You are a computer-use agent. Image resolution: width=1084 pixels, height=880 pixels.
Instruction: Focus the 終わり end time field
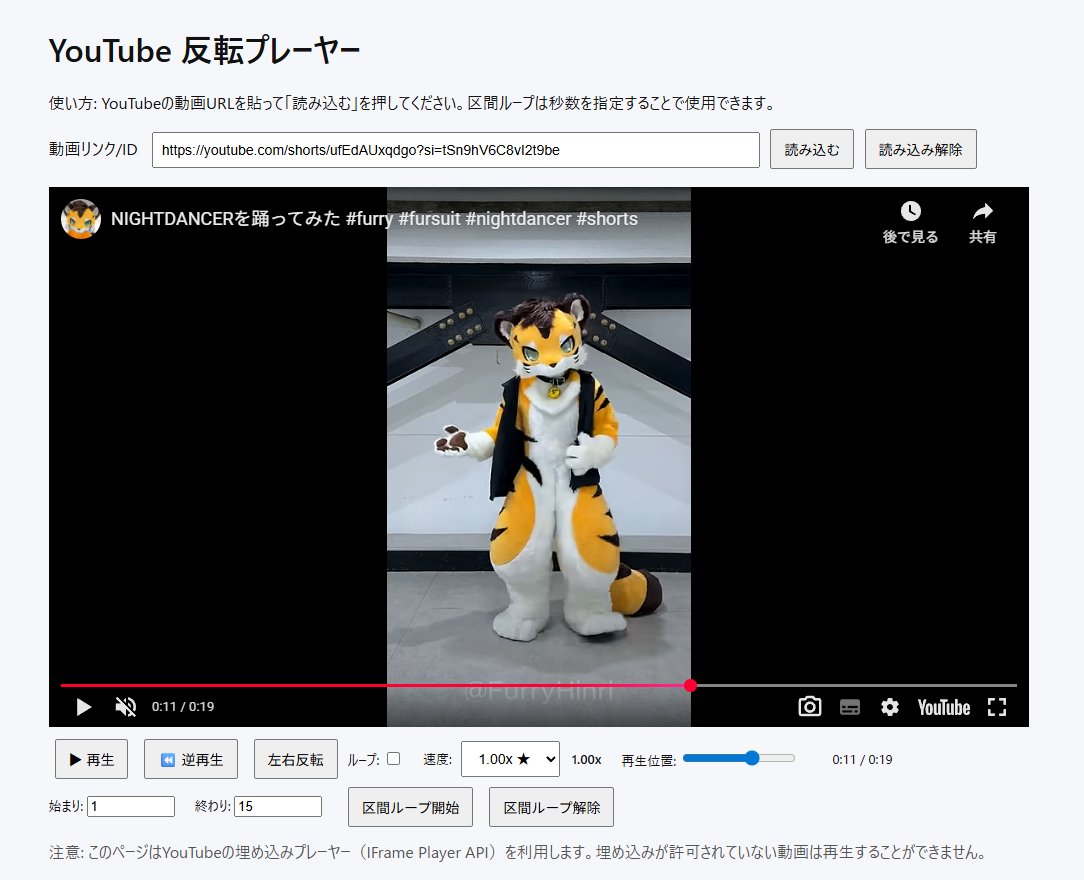tap(278, 806)
